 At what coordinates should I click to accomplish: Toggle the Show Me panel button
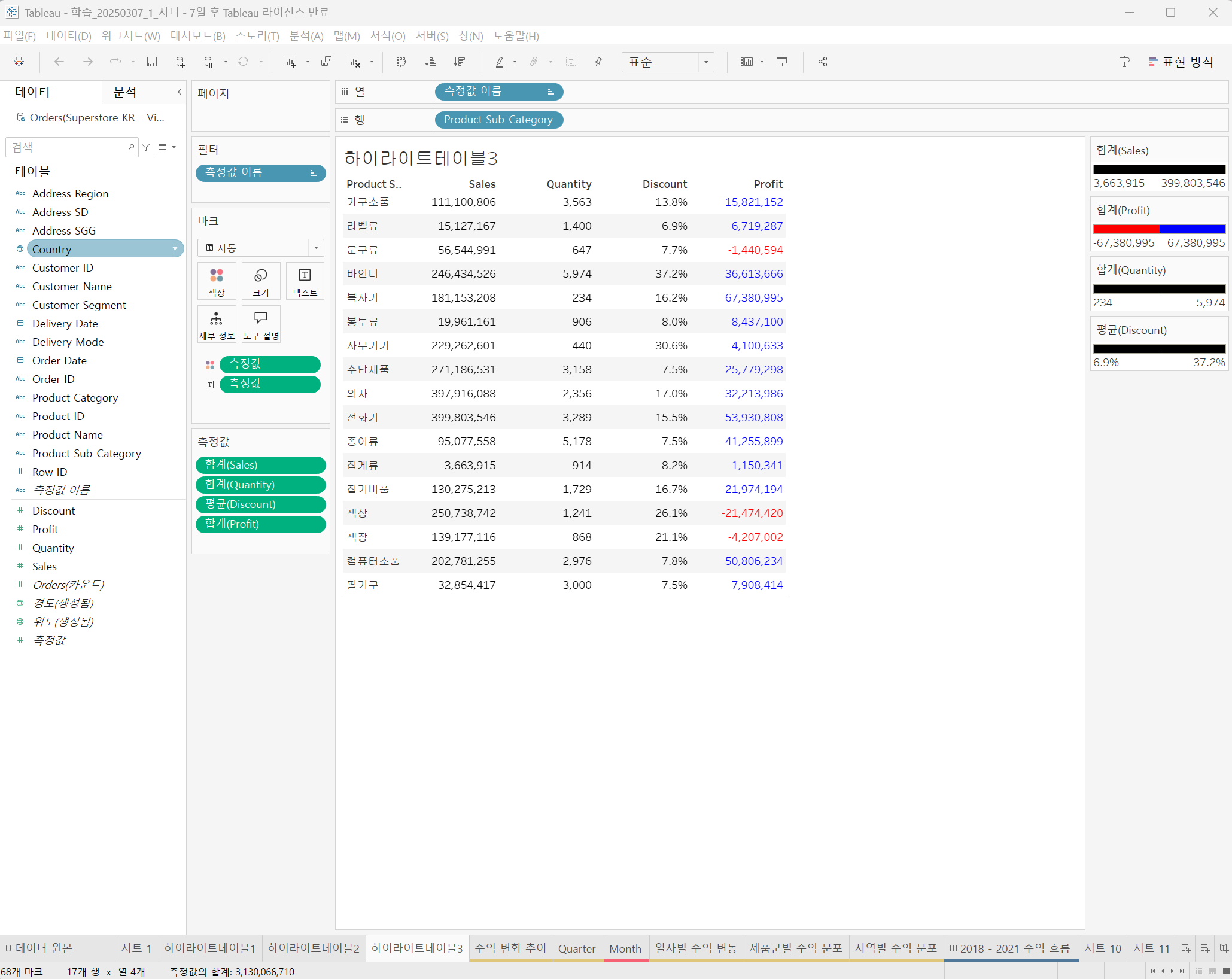1181,62
